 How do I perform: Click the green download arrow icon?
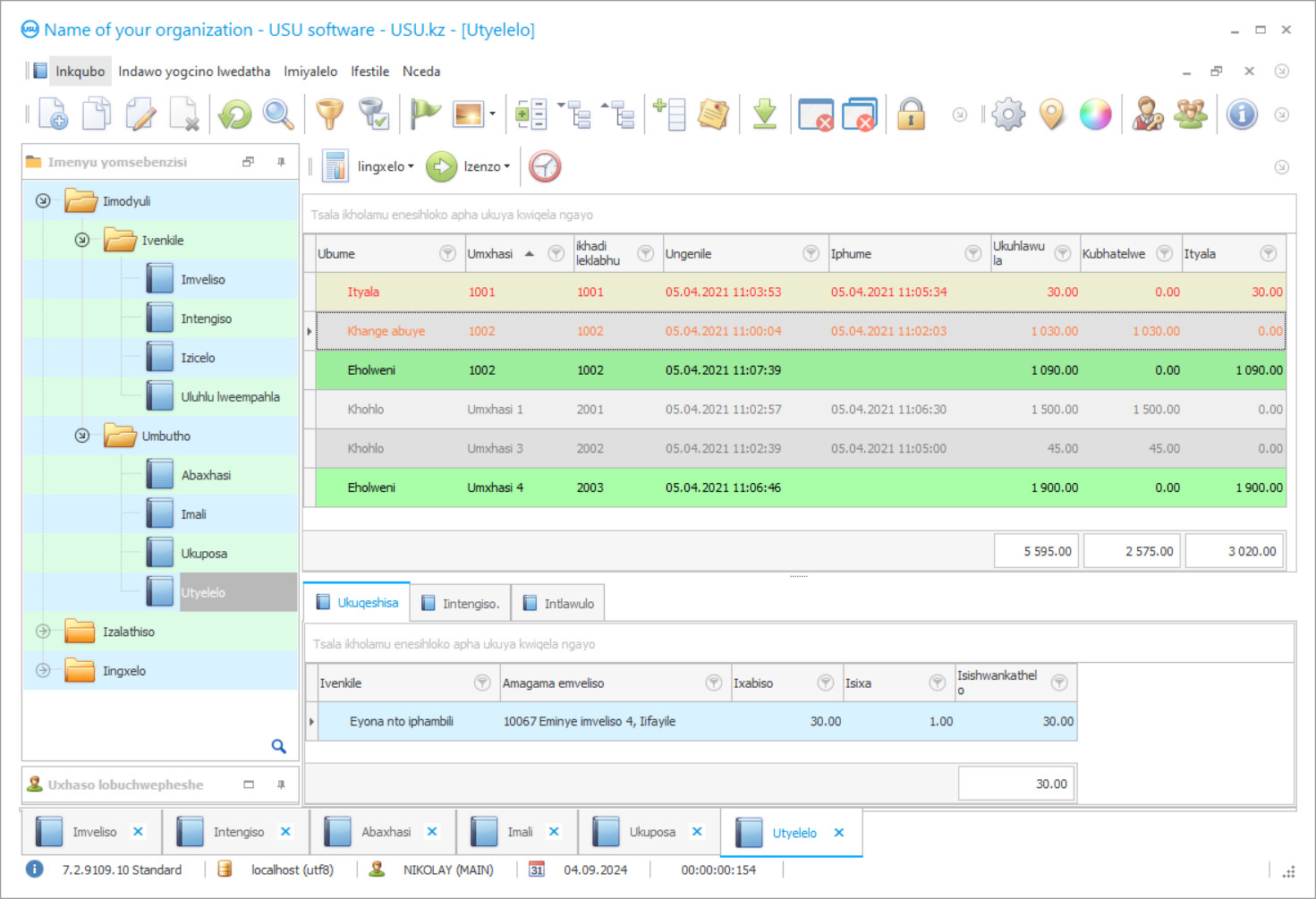764,114
